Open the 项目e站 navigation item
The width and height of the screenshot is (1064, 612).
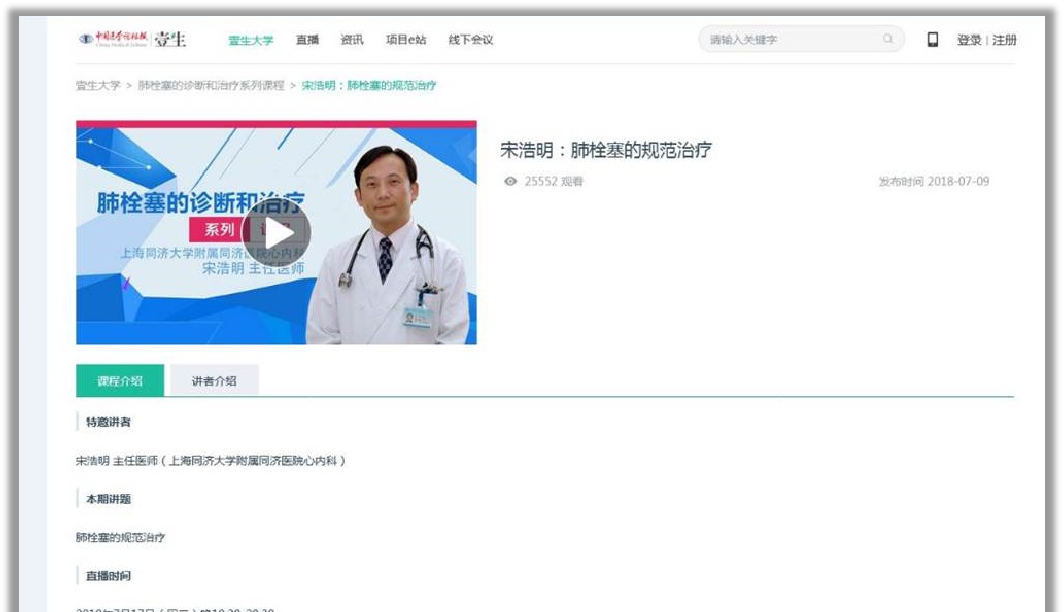(406, 40)
